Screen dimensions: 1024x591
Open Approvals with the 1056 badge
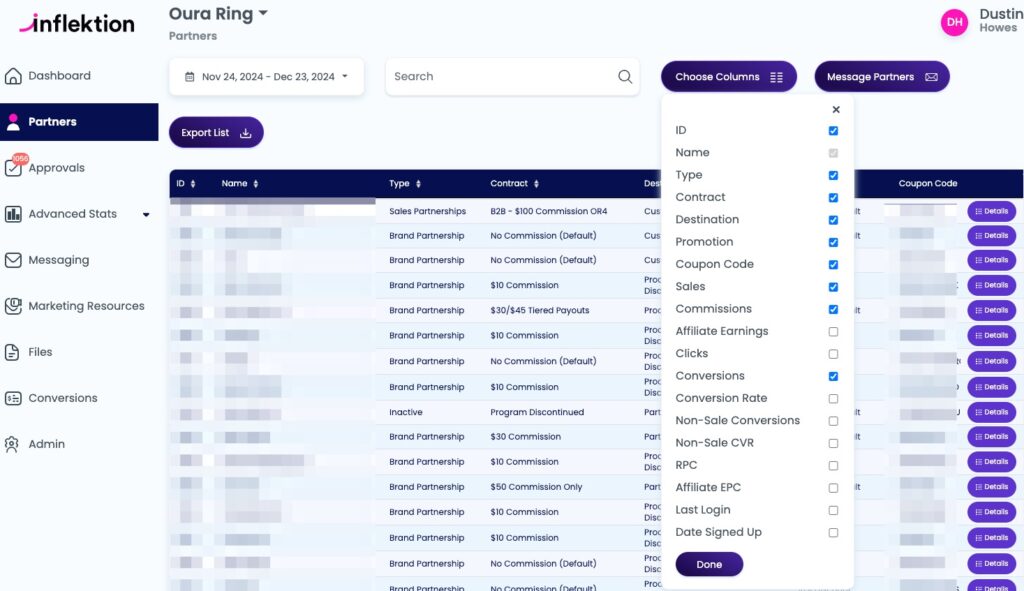[14, 166]
